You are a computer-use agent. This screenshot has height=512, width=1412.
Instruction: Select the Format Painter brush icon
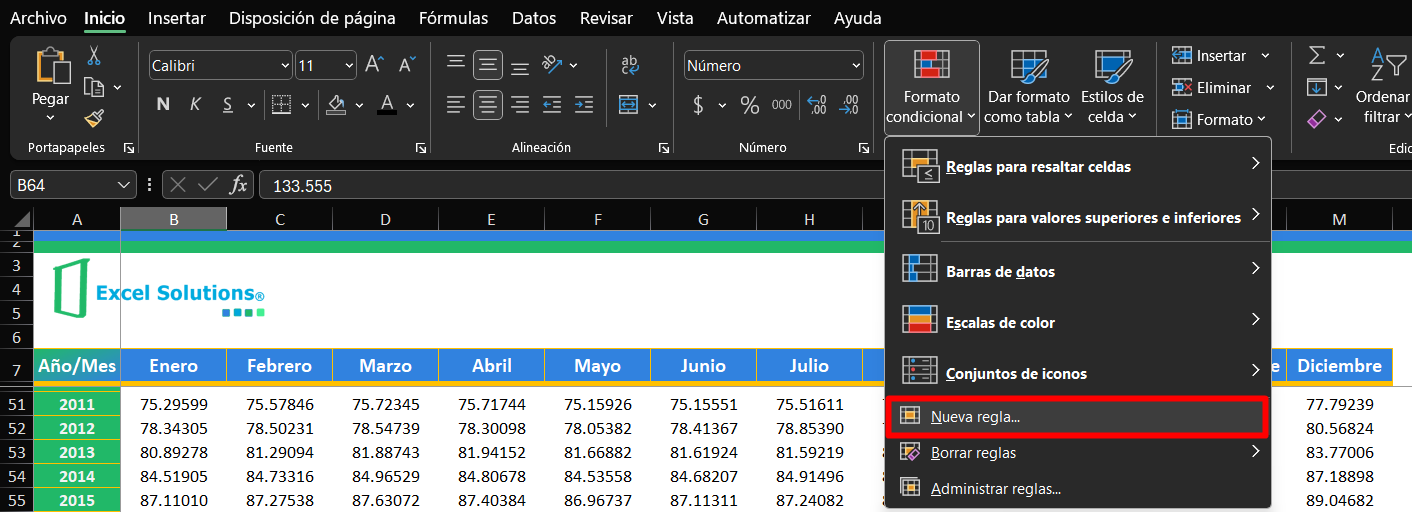point(94,118)
